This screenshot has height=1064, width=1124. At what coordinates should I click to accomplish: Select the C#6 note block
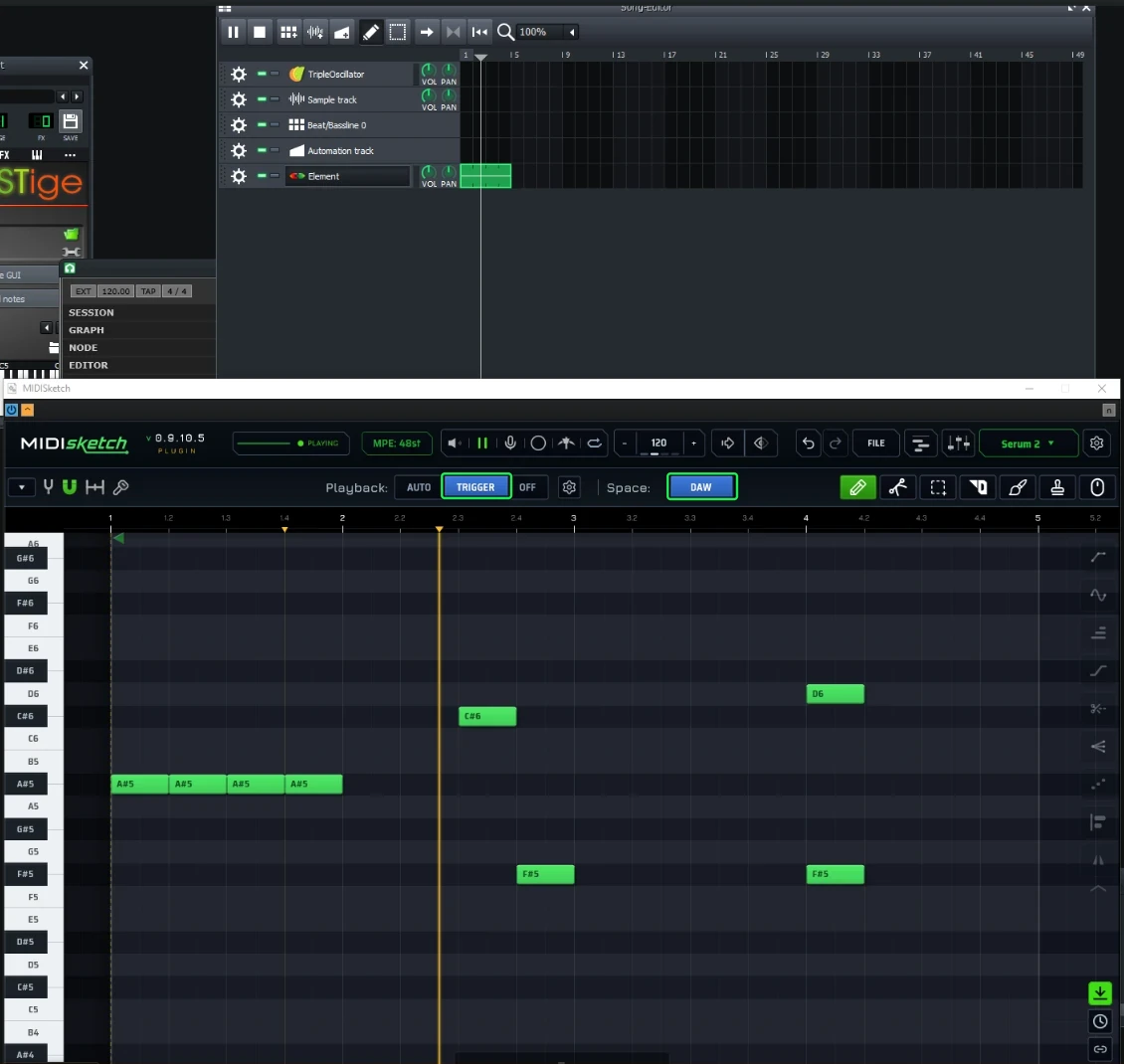click(x=487, y=716)
